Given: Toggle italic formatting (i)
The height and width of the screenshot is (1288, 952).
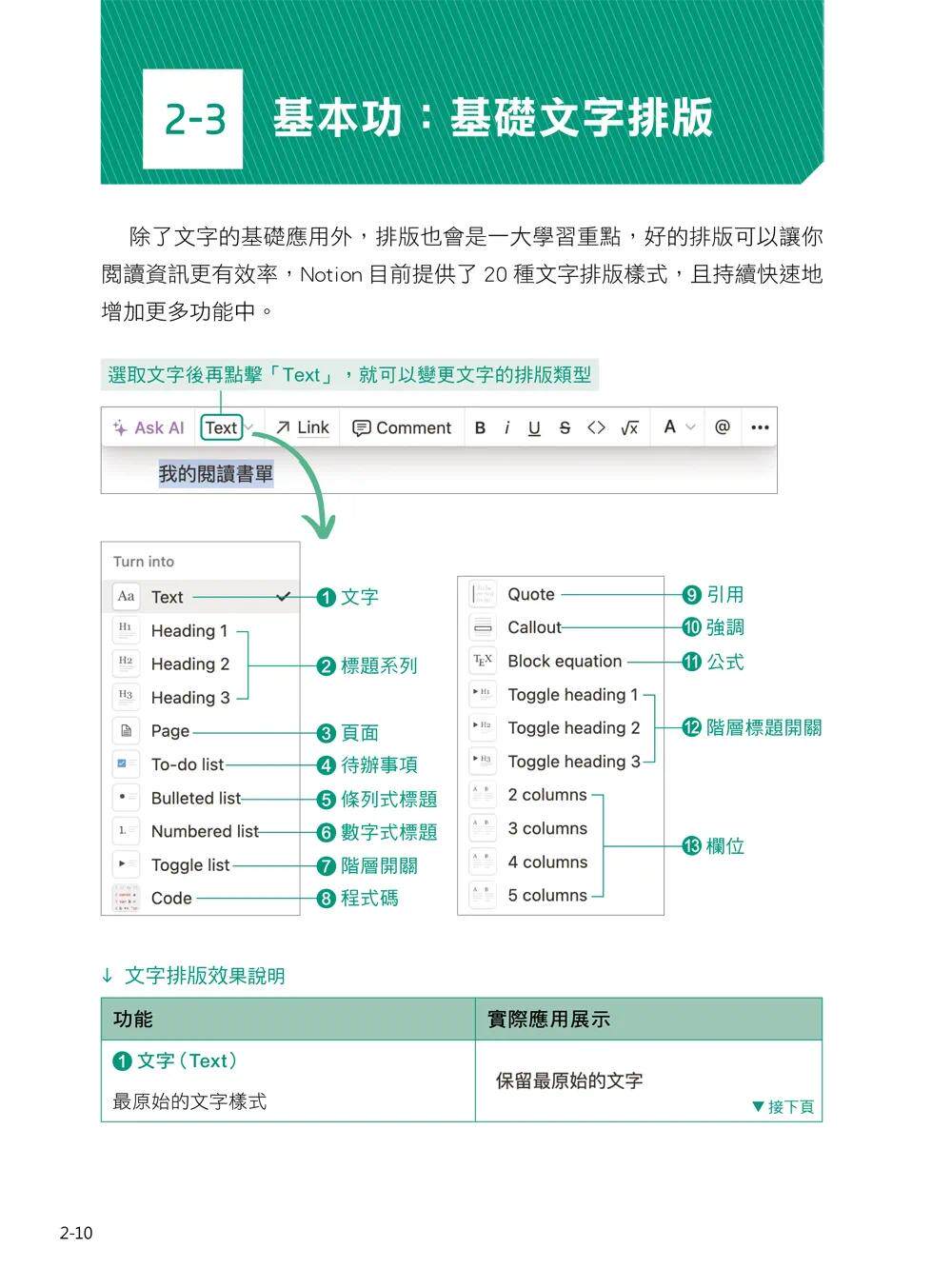Looking at the screenshot, I should point(506,427).
